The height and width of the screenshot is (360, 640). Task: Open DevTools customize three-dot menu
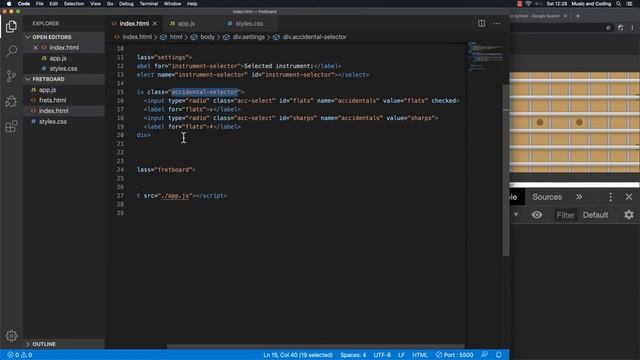coord(610,197)
